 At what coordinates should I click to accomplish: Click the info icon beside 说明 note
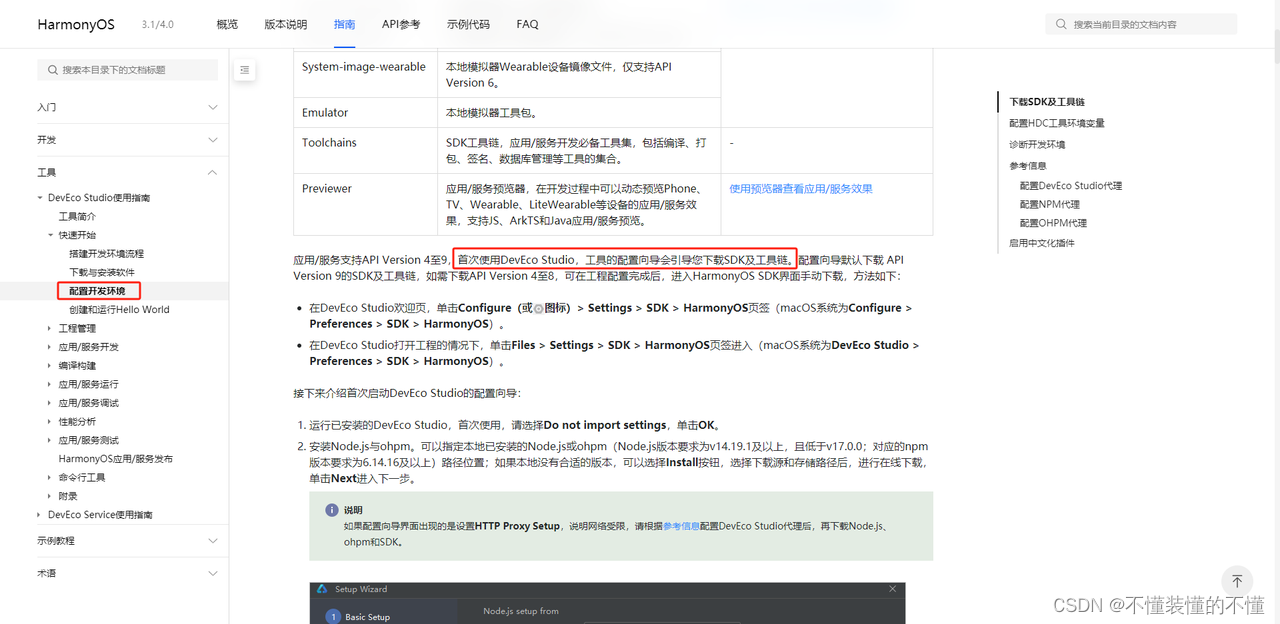332,510
